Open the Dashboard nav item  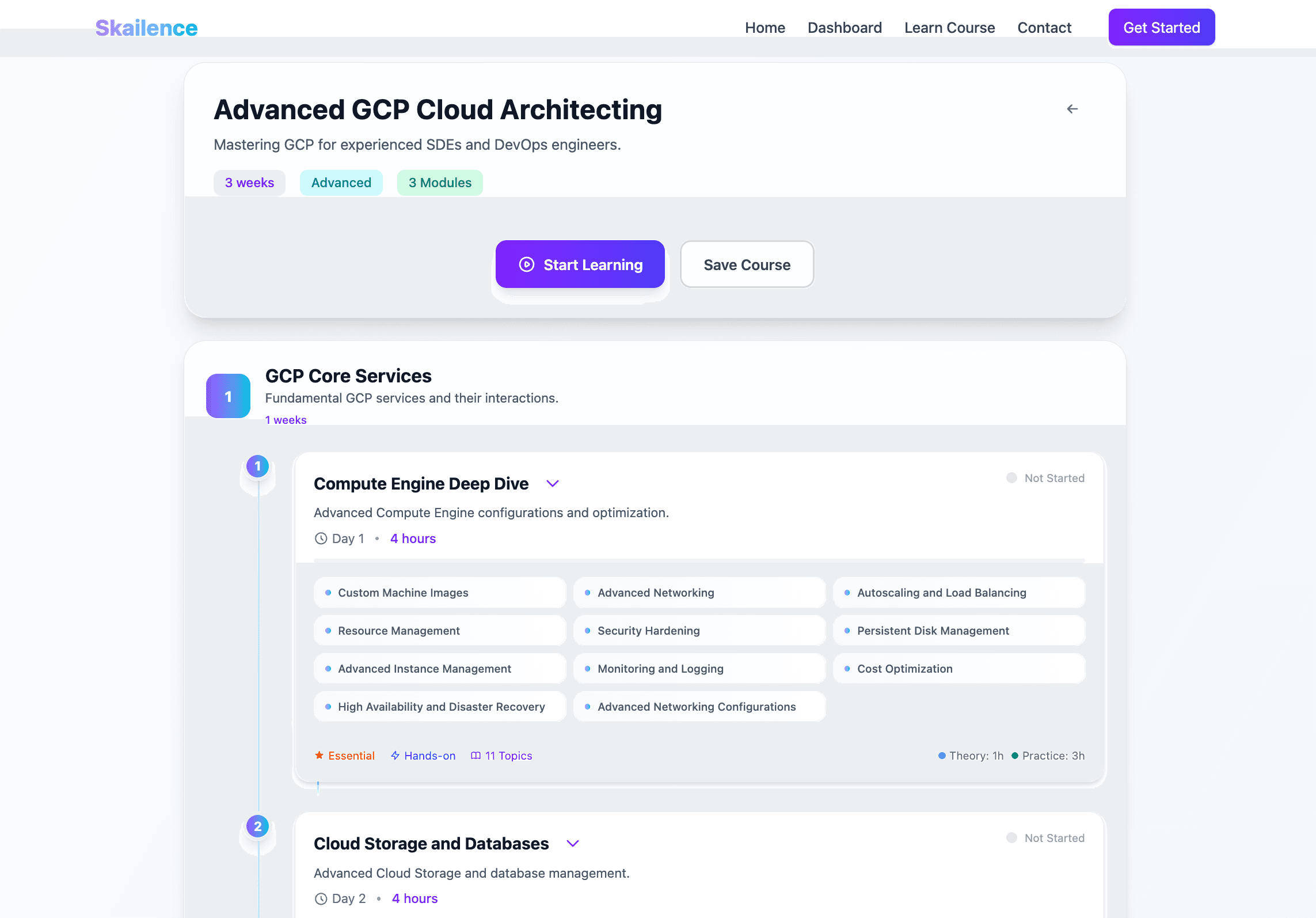pyautogui.click(x=845, y=28)
